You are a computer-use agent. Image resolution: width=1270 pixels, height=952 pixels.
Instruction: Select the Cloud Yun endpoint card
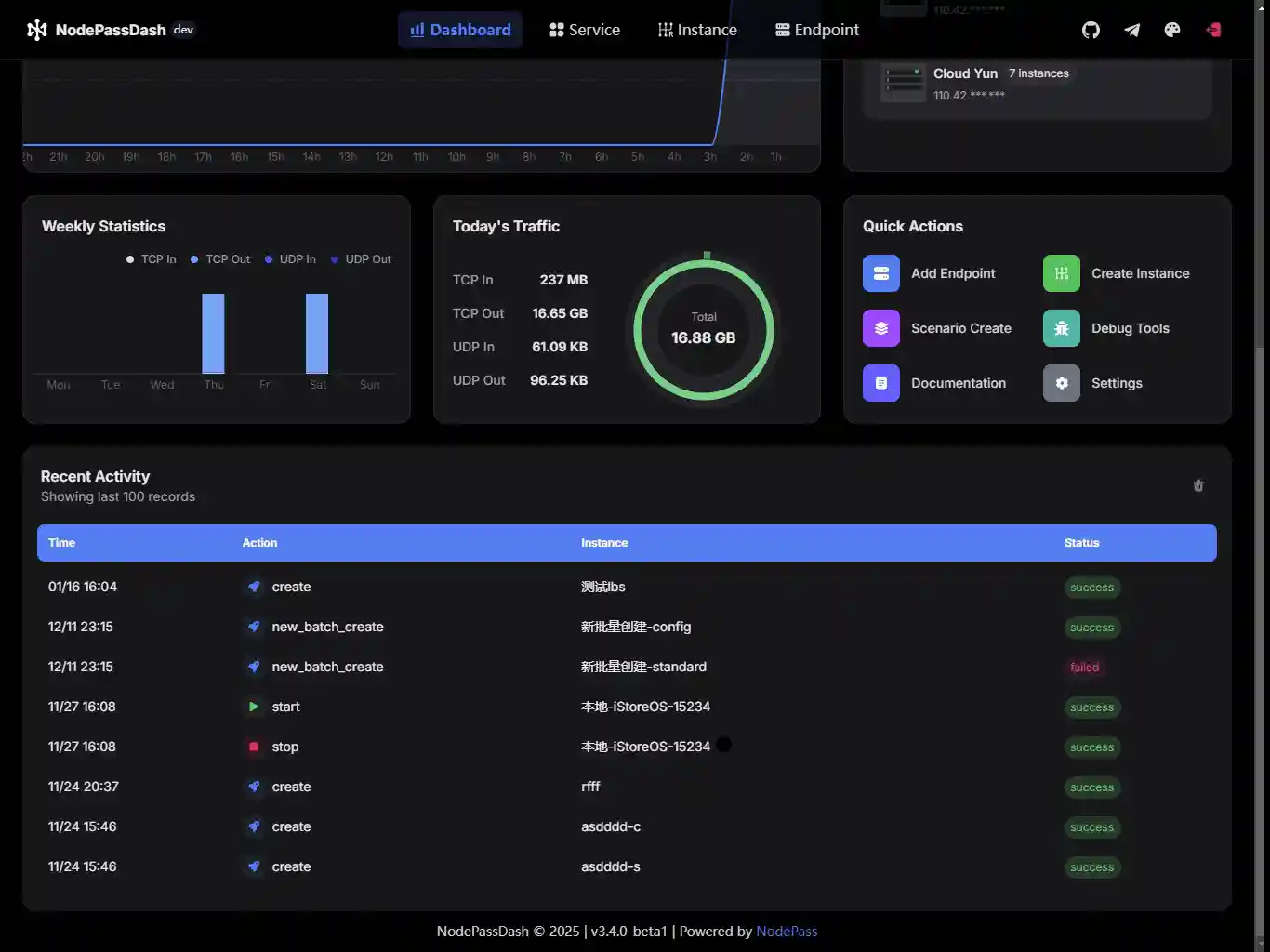click(x=1037, y=83)
